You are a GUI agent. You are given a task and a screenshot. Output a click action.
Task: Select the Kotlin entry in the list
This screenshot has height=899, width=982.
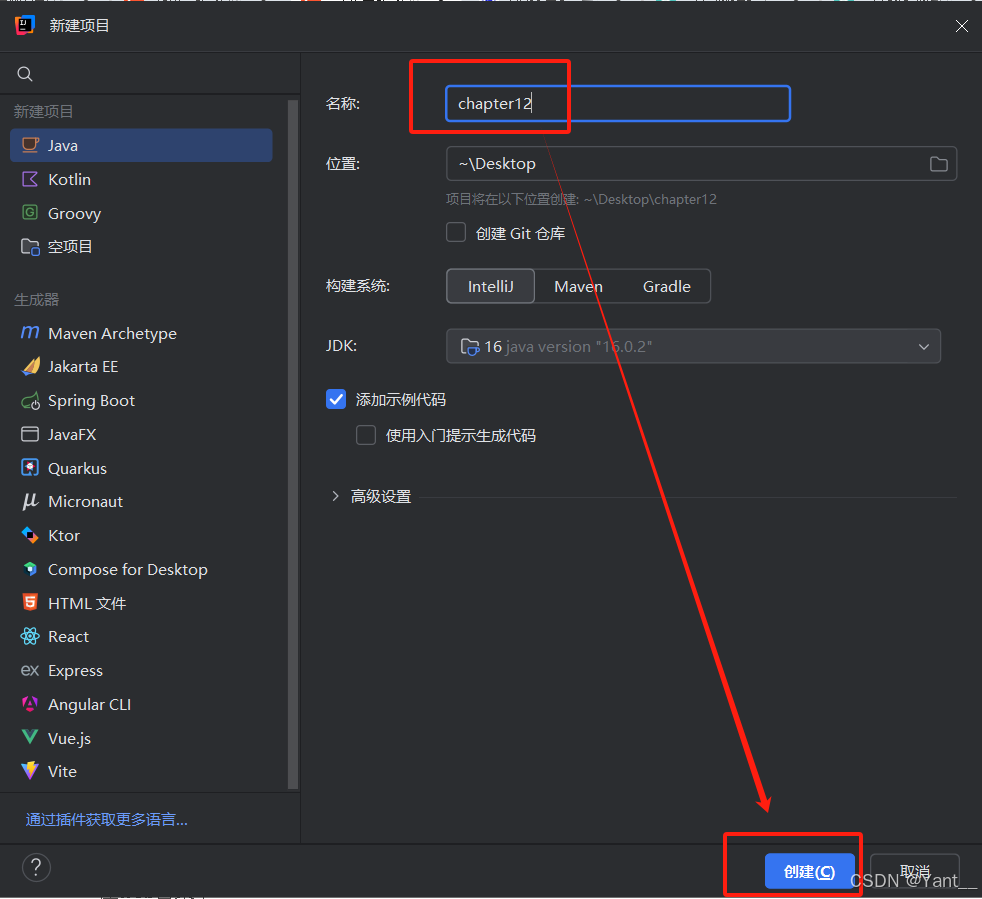142,179
